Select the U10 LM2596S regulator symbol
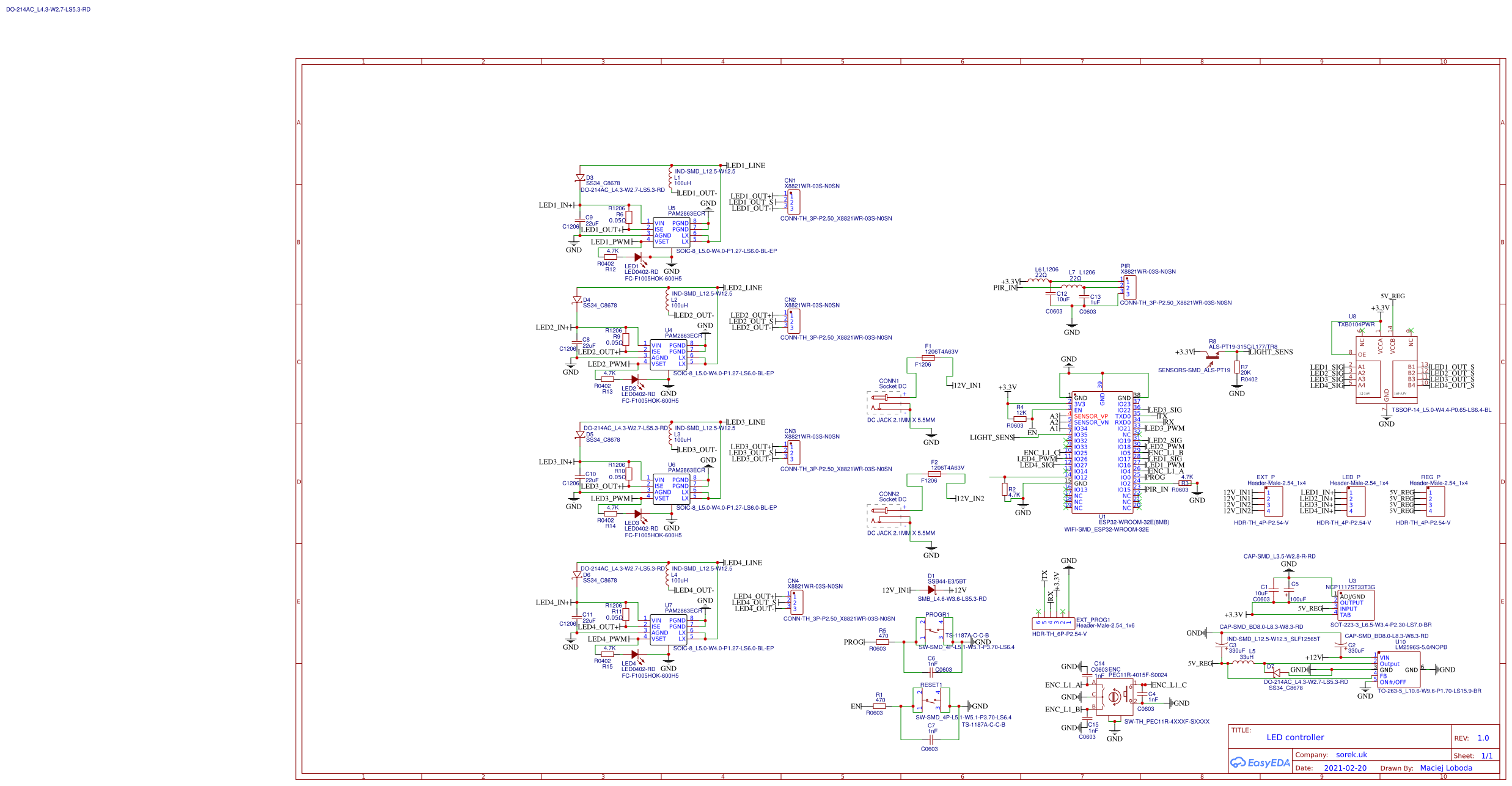The image size is (1512, 786). click(x=1398, y=669)
